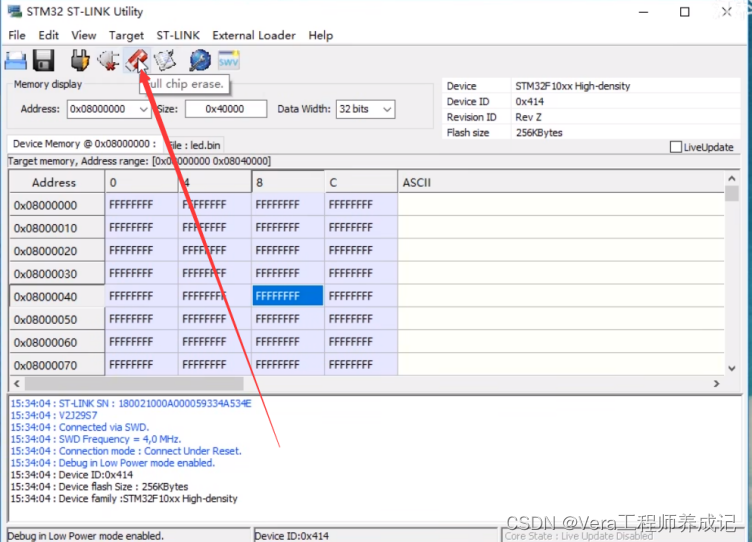Select row address 0x08000050
752x542 pixels.
57,319
